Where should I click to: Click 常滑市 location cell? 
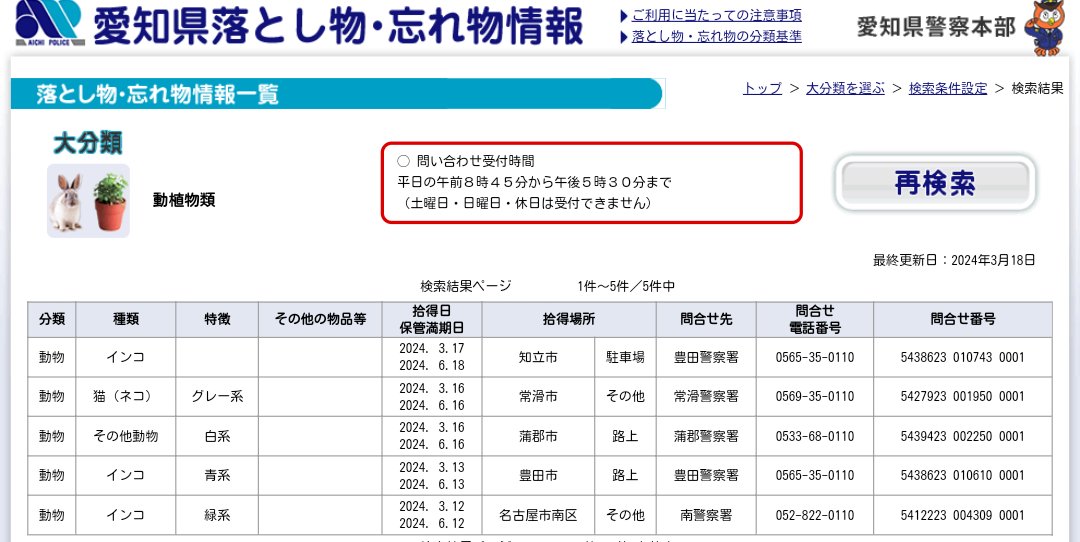(538, 397)
